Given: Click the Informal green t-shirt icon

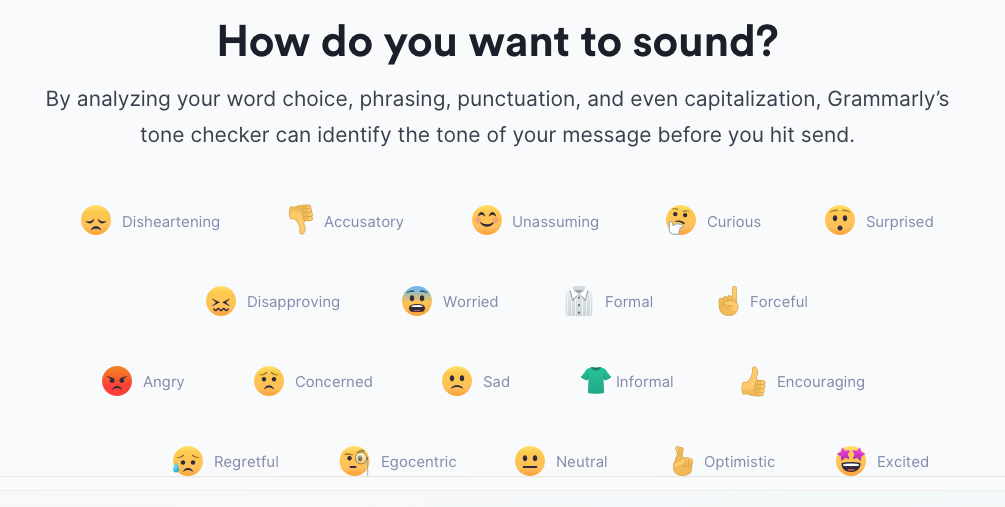Looking at the screenshot, I should (595, 381).
